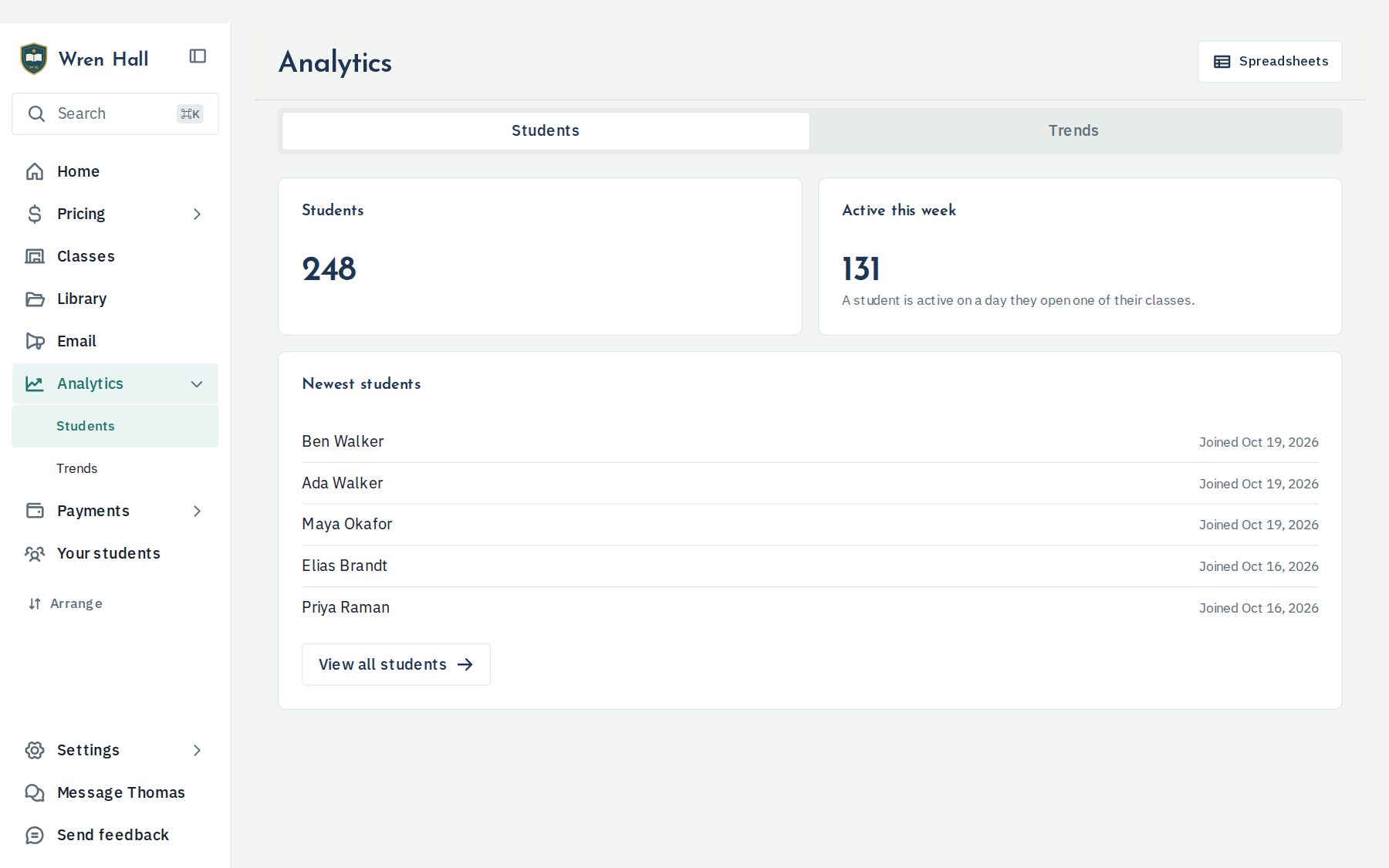Open the Spreadsheets button
The width and height of the screenshot is (1389, 868).
pos(1270,62)
